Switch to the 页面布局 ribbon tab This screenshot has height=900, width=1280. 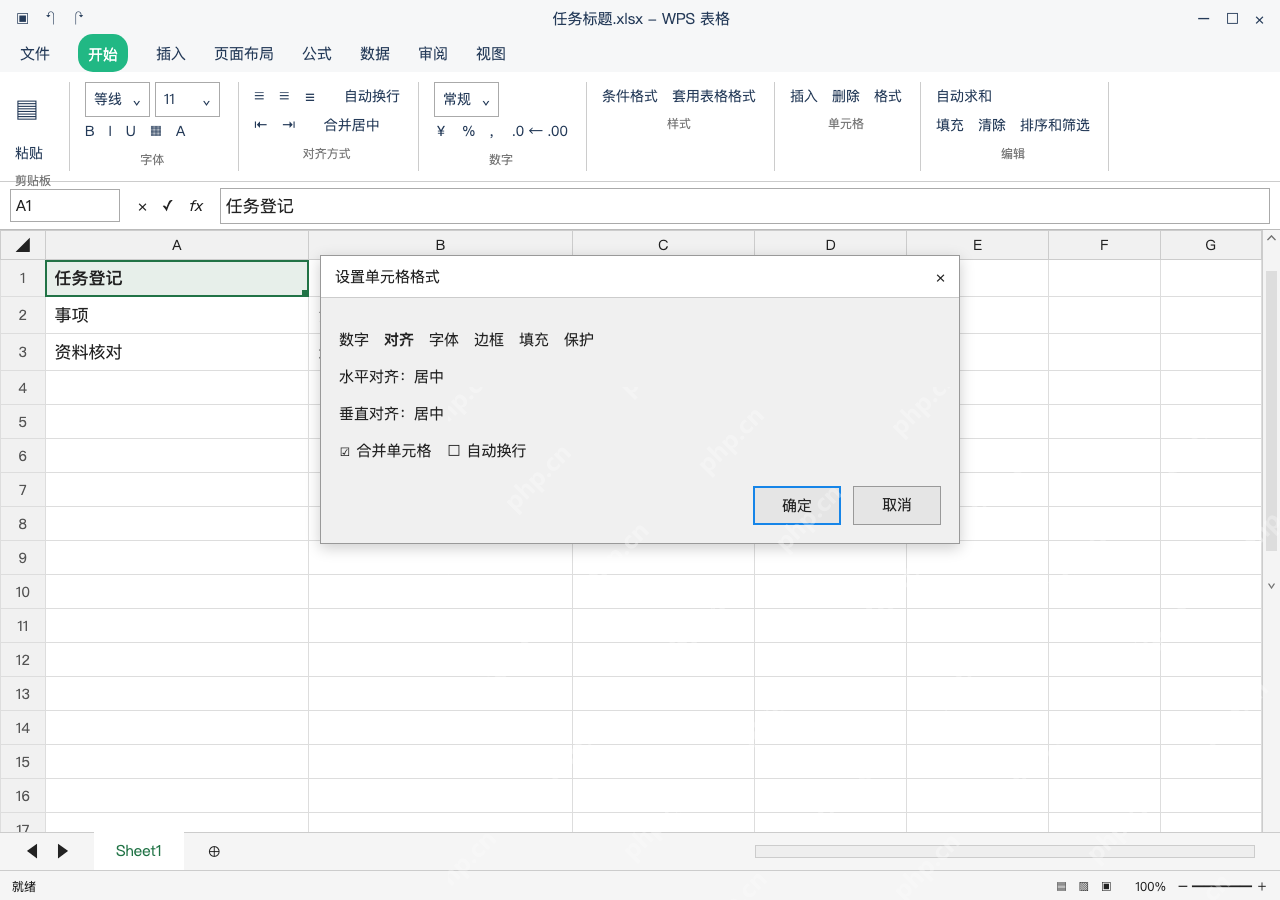(244, 54)
